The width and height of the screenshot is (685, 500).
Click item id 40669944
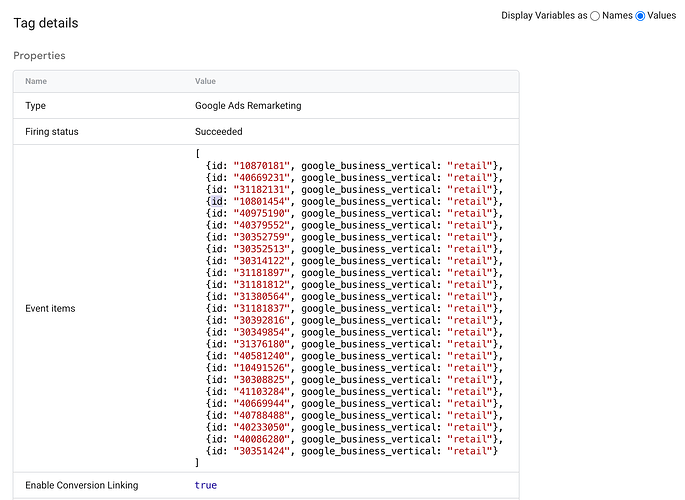click(x=262, y=403)
